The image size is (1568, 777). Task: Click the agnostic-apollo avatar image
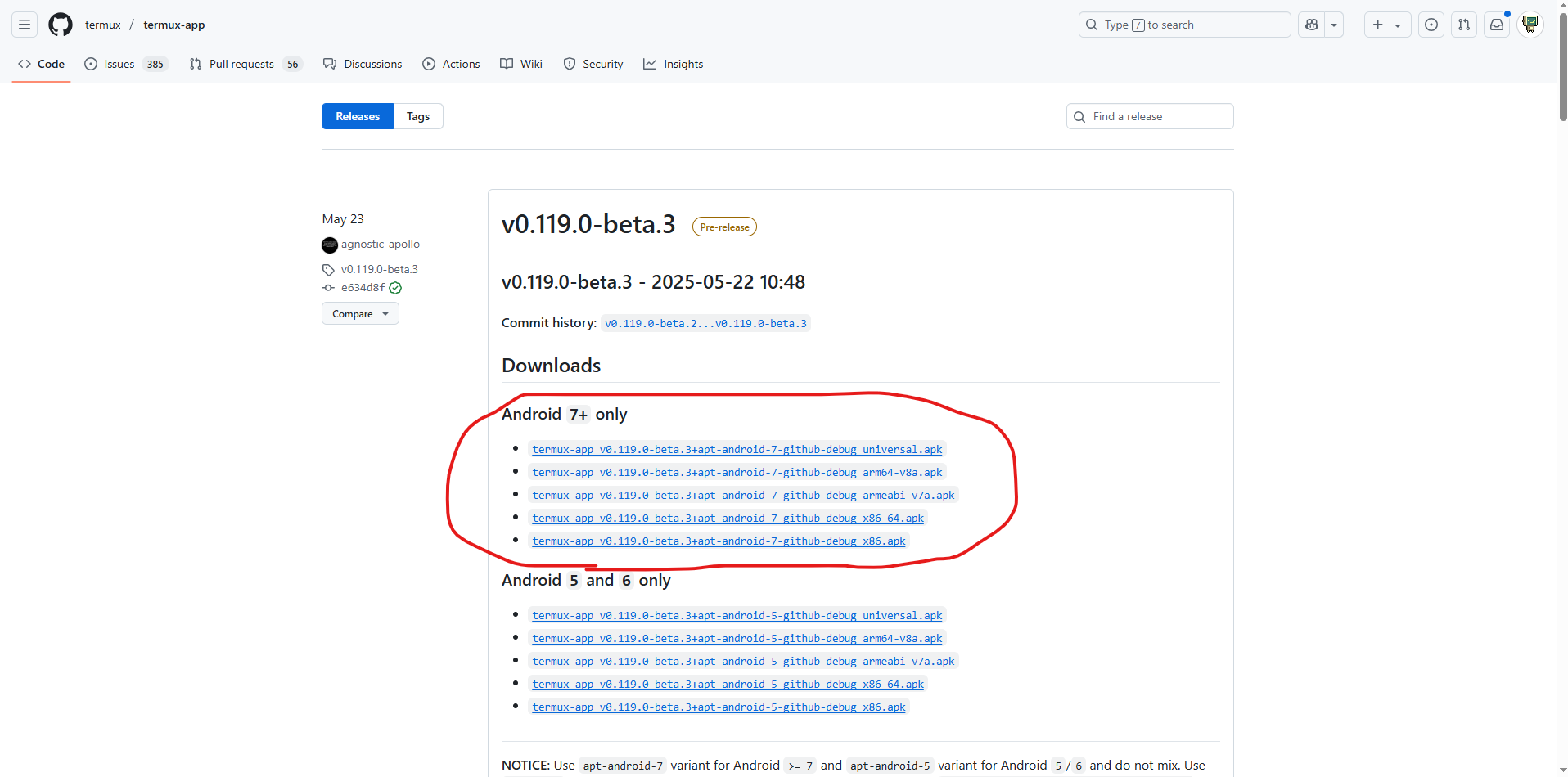pos(330,245)
